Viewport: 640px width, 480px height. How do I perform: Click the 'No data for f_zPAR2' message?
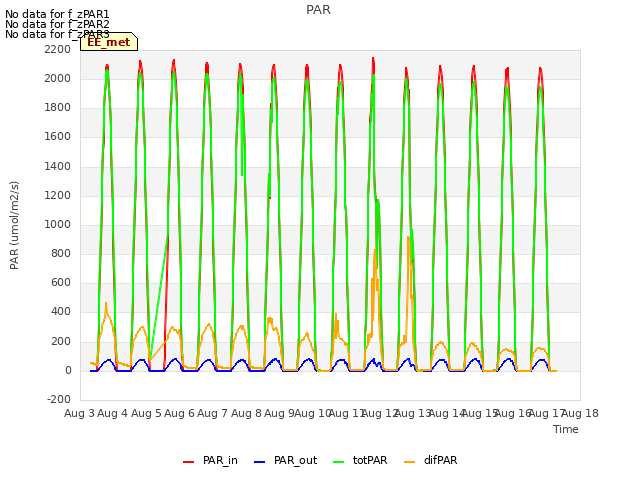click(57, 24)
